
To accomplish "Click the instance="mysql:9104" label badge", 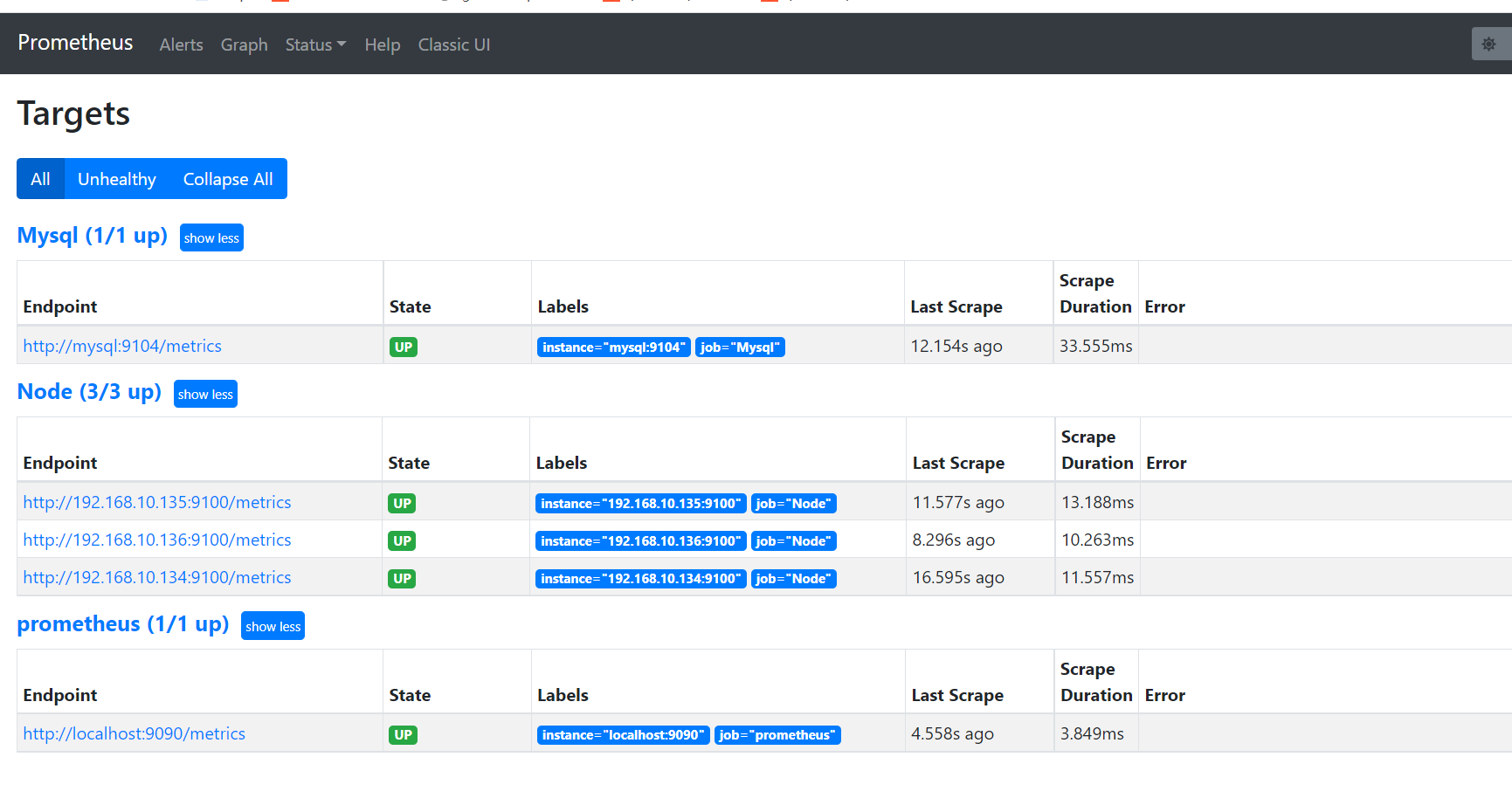I will pyautogui.click(x=614, y=347).
